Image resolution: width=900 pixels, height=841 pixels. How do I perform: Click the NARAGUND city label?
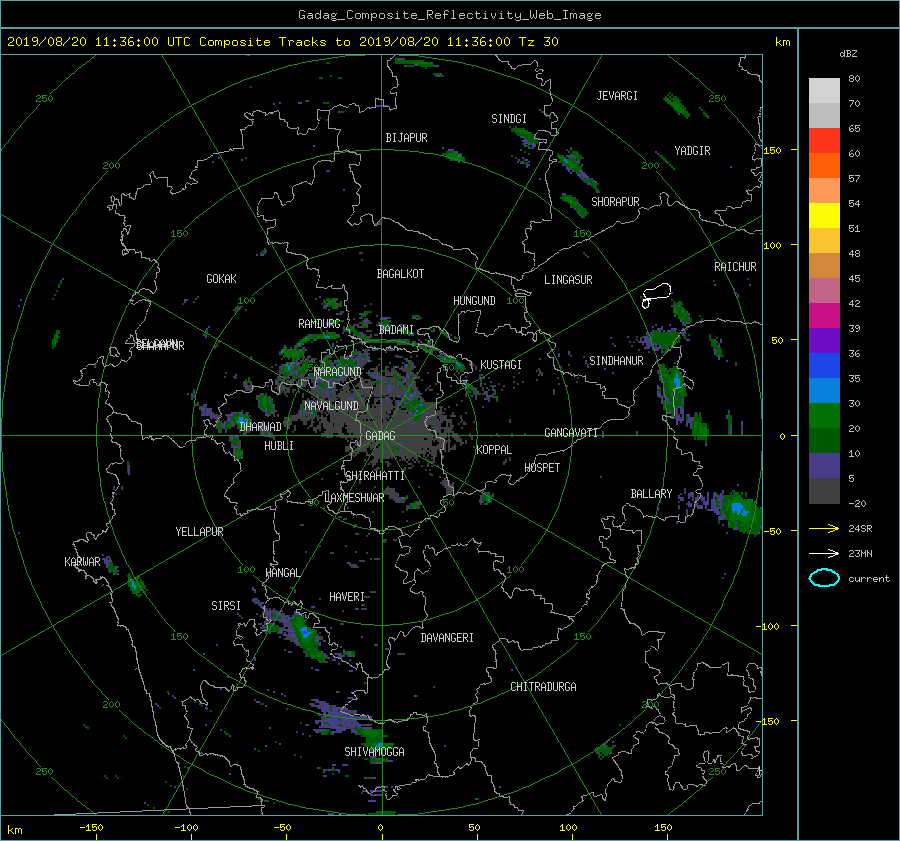338,371
